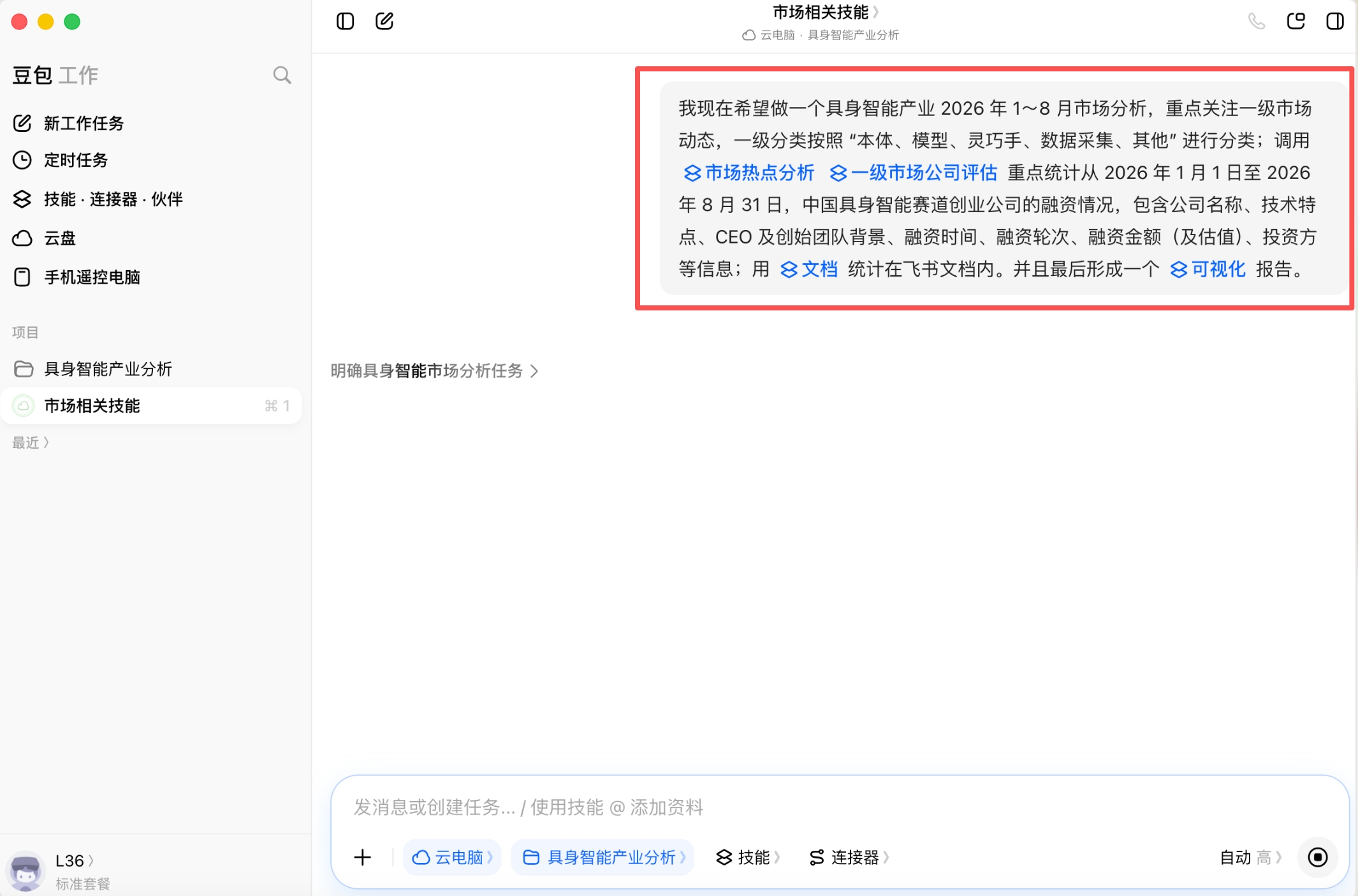The width and height of the screenshot is (1358, 896).
Task: Click the 文档 skill link
Action: coord(809,270)
